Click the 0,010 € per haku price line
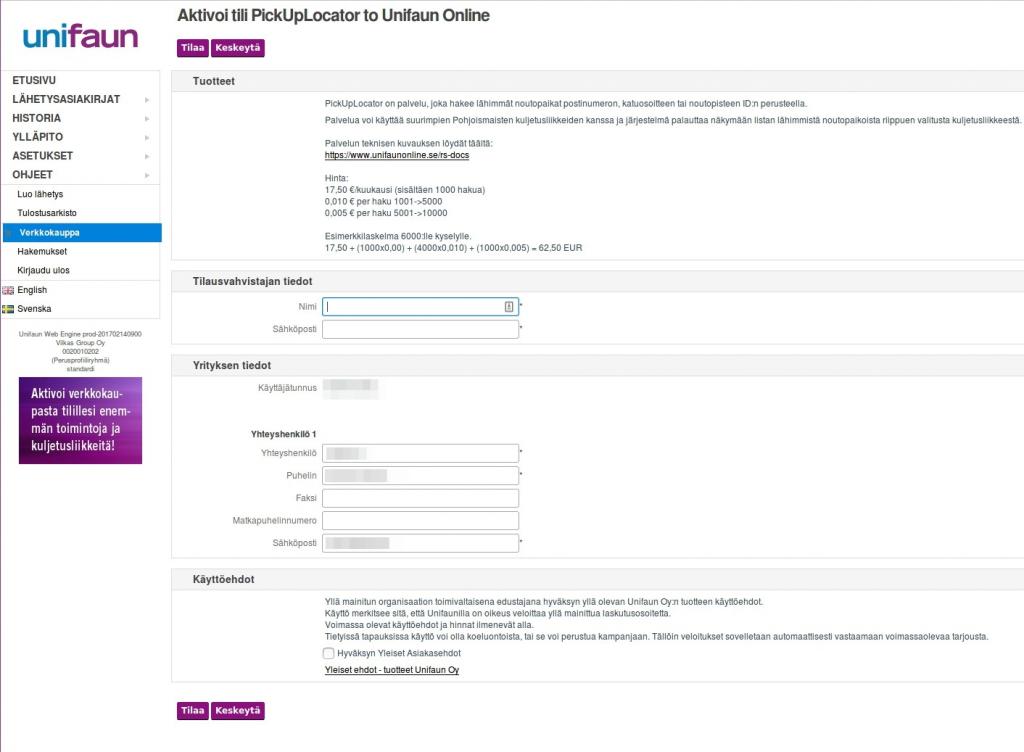 383,202
